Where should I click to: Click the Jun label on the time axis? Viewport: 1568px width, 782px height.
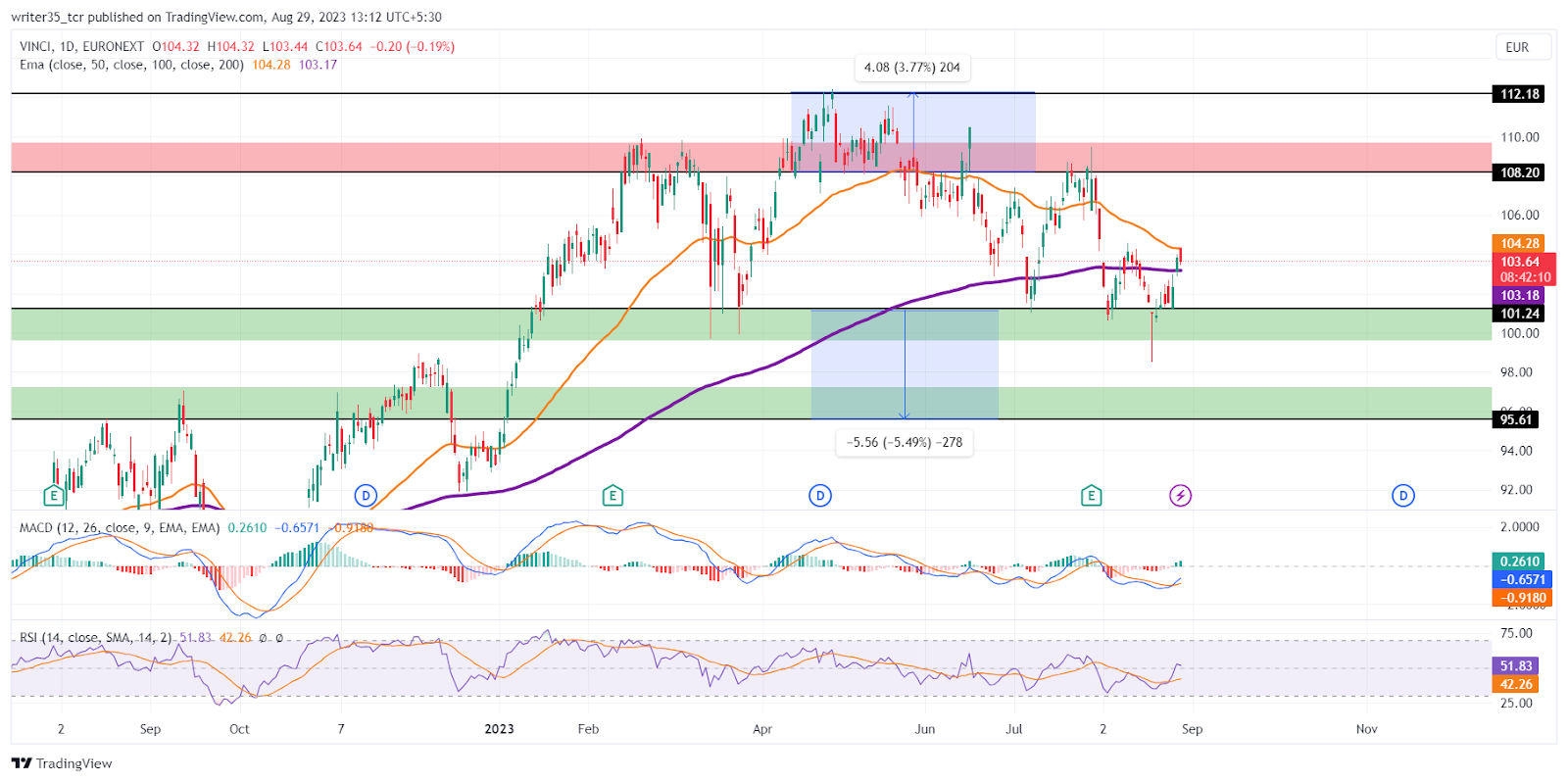tap(925, 729)
